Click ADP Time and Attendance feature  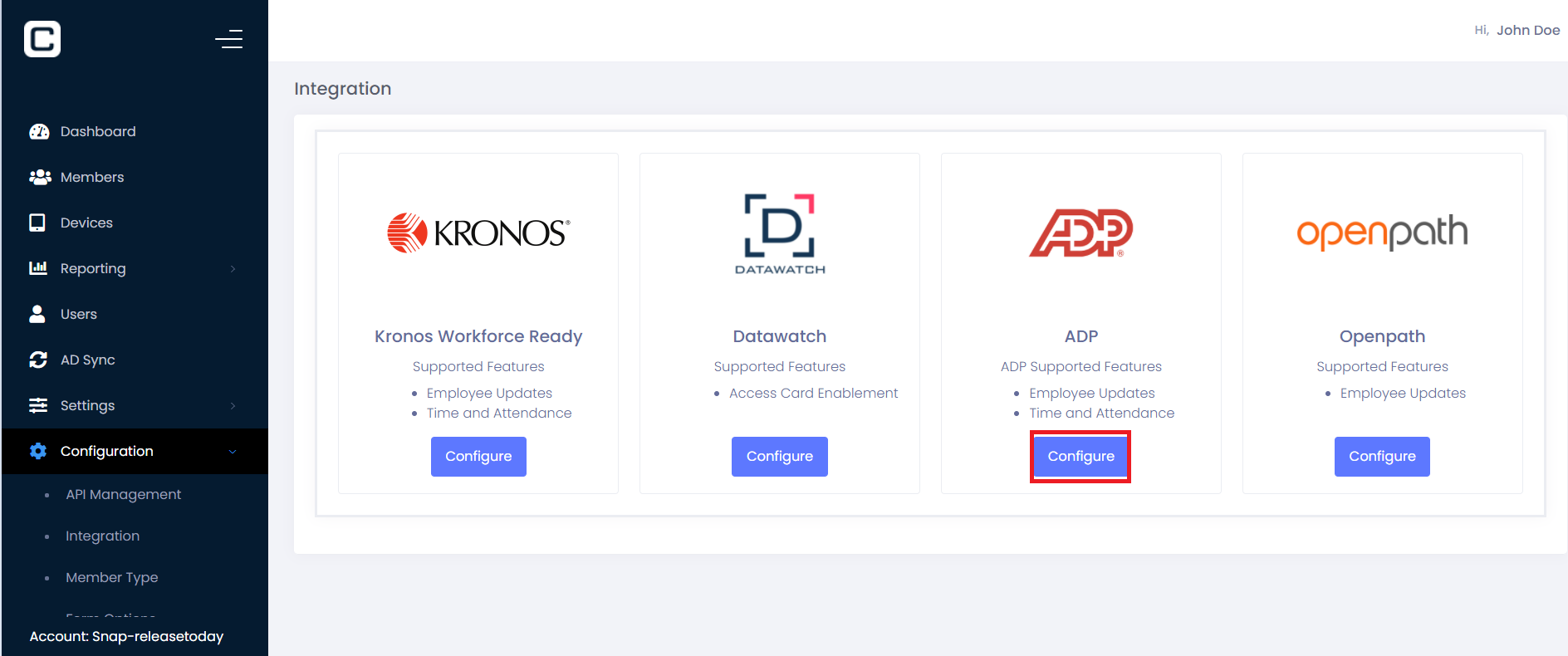(1101, 413)
